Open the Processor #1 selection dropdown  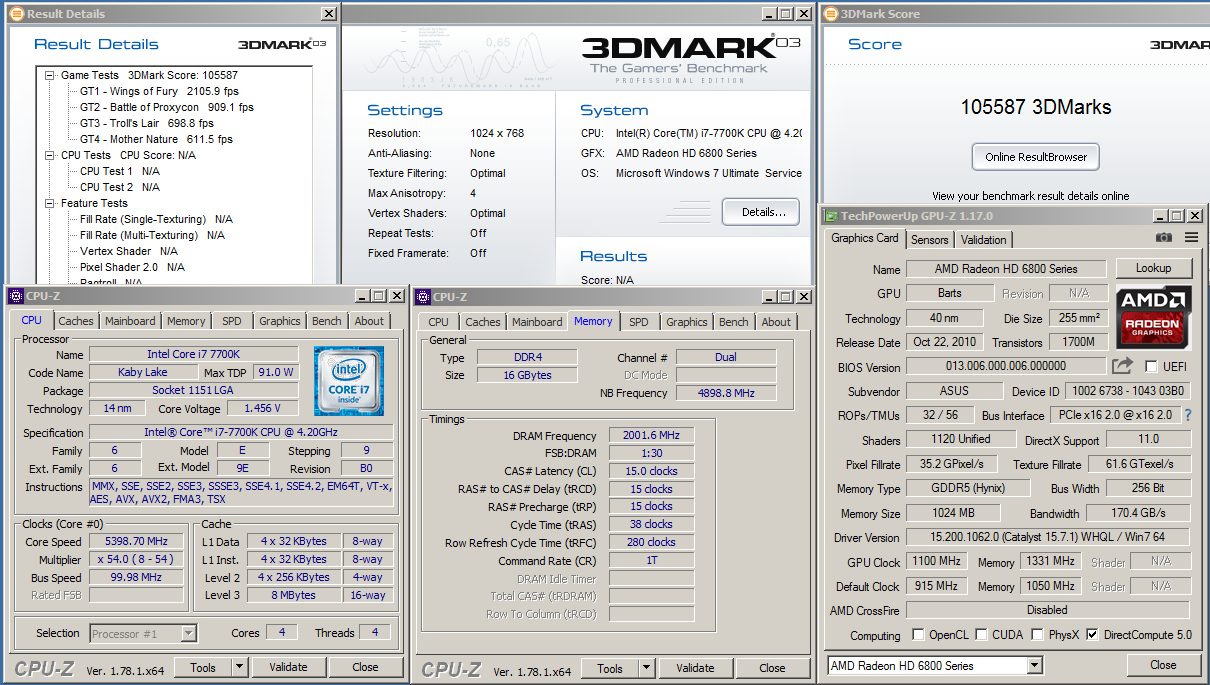[x=189, y=633]
